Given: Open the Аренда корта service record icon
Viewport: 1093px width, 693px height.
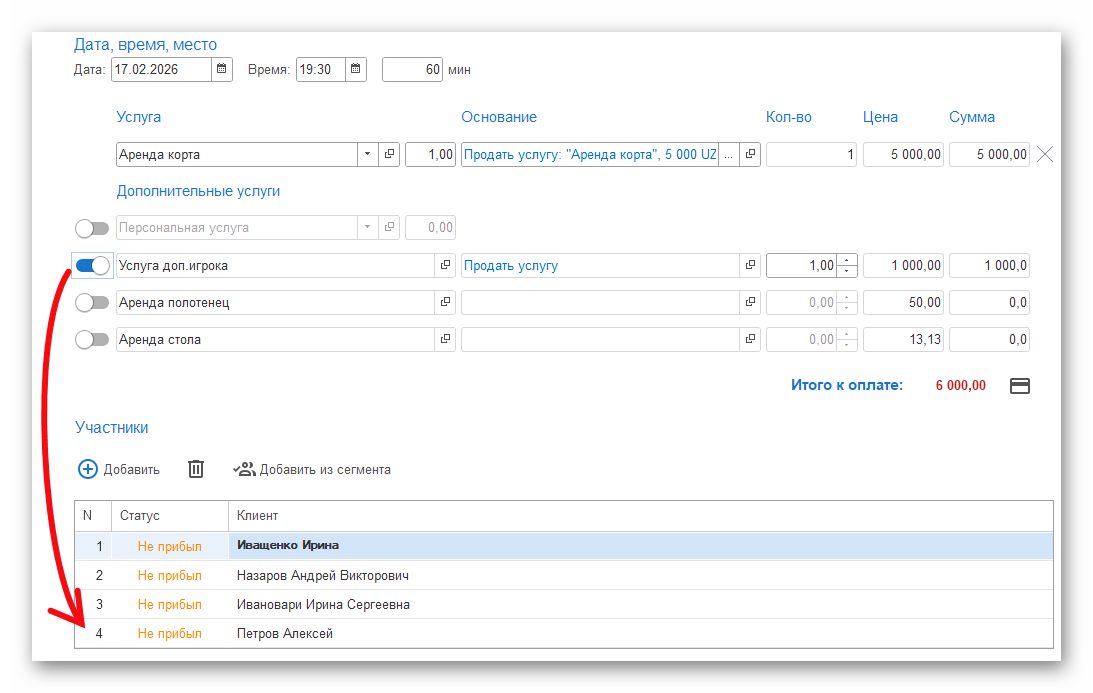Looking at the screenshot, I should [x=390, y=155].
